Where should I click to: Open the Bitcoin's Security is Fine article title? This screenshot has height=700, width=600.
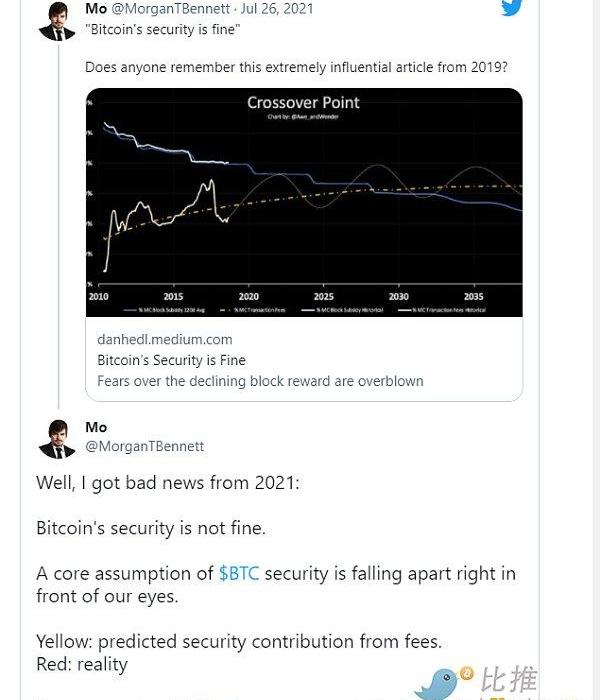171,360
